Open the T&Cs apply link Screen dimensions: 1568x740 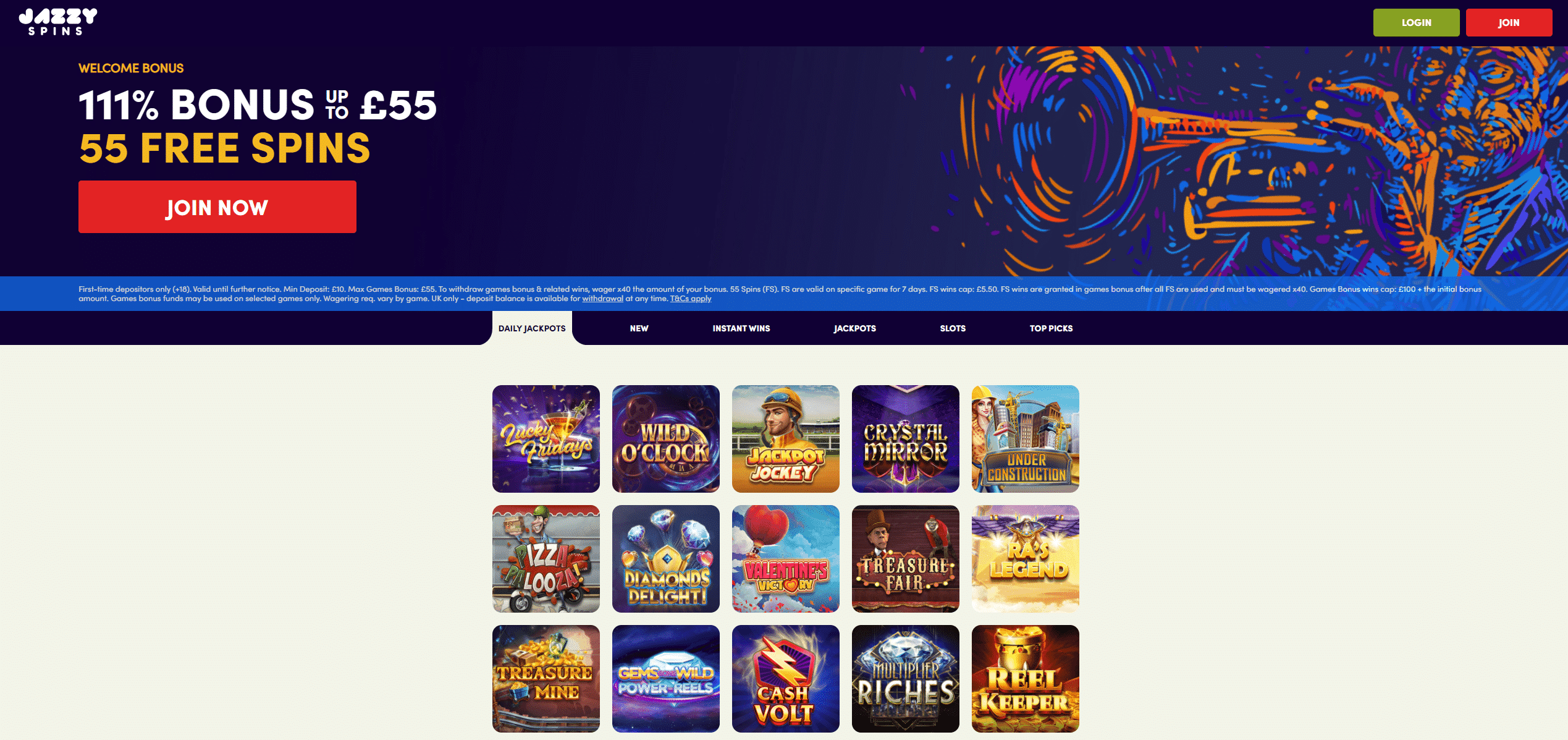pyautogui.click(x=691, y=299)
